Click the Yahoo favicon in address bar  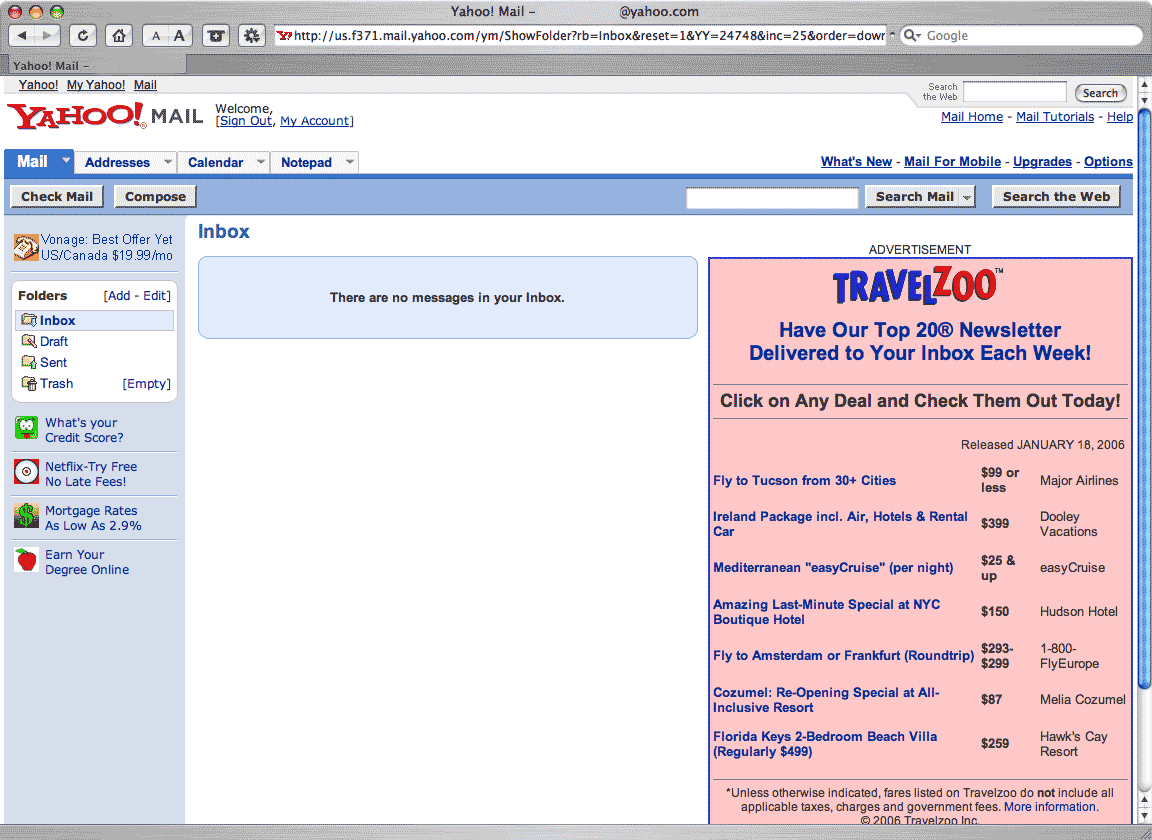(284, 35)
